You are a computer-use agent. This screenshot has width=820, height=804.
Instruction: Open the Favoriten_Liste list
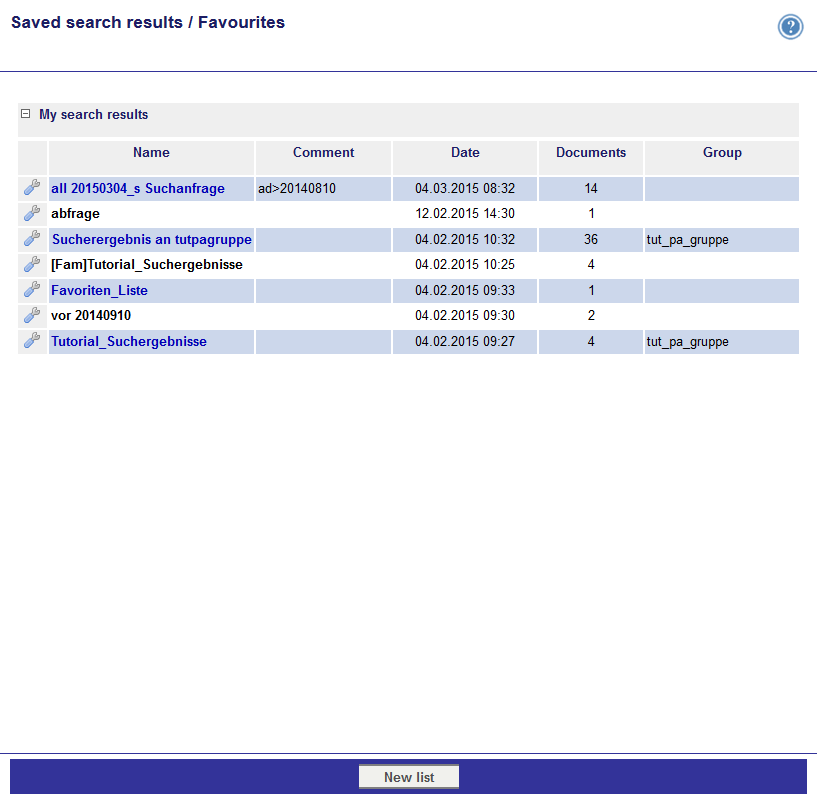coord(99,290)
